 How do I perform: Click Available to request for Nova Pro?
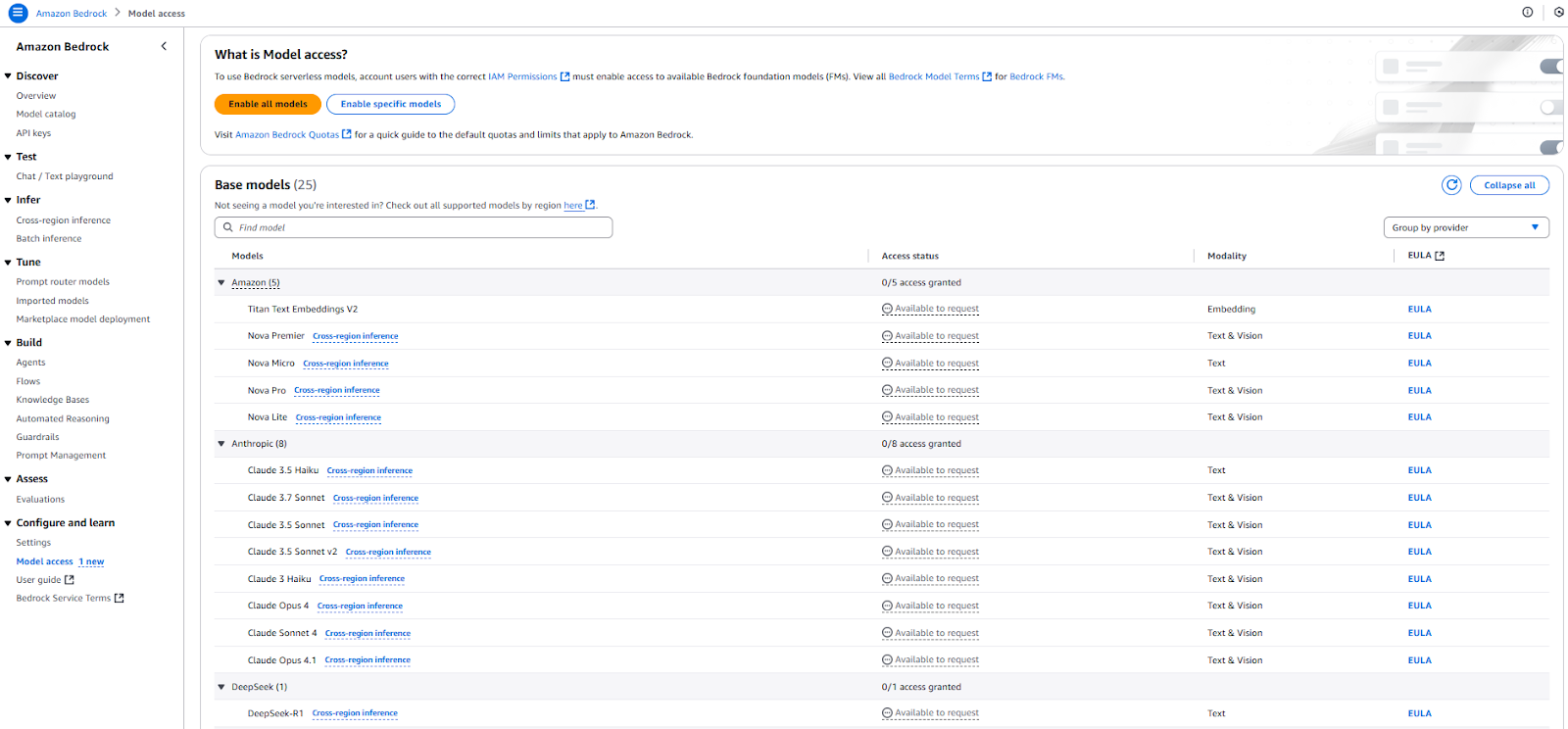(x=937, y=390)
